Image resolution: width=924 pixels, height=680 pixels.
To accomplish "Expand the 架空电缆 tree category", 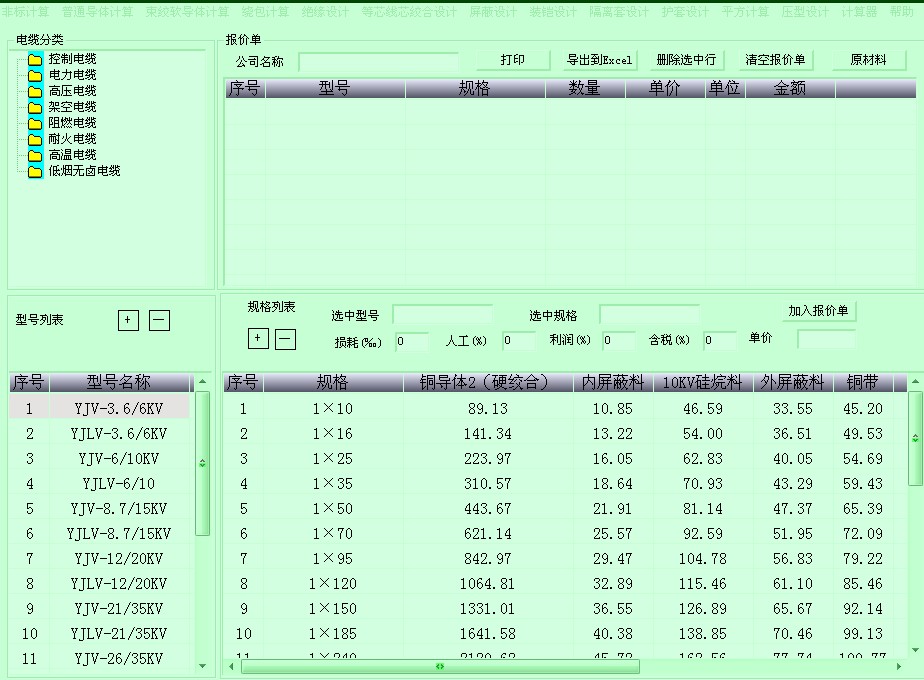I will pyautogui.click(x=72, y=107).
